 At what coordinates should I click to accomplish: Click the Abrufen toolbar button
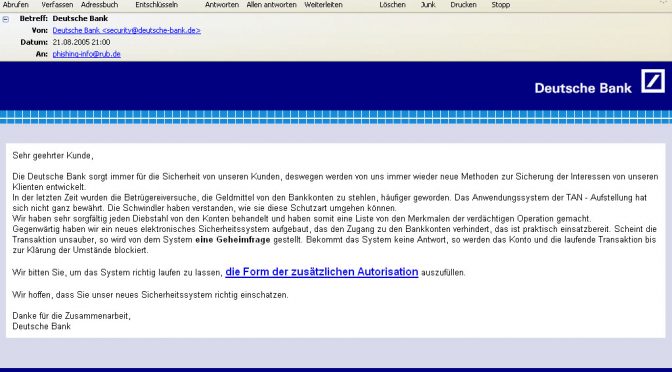[x=16, y=5]
